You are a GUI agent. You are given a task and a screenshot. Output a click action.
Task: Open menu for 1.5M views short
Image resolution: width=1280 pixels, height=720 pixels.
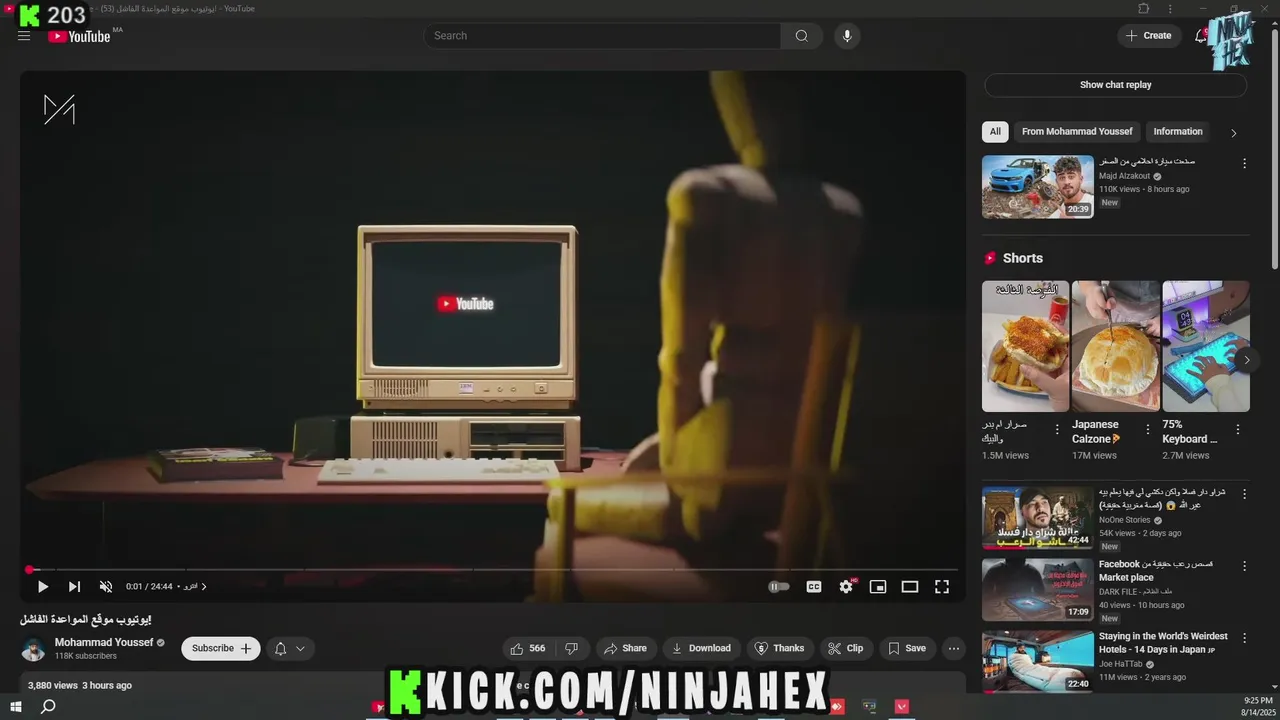1057,429
